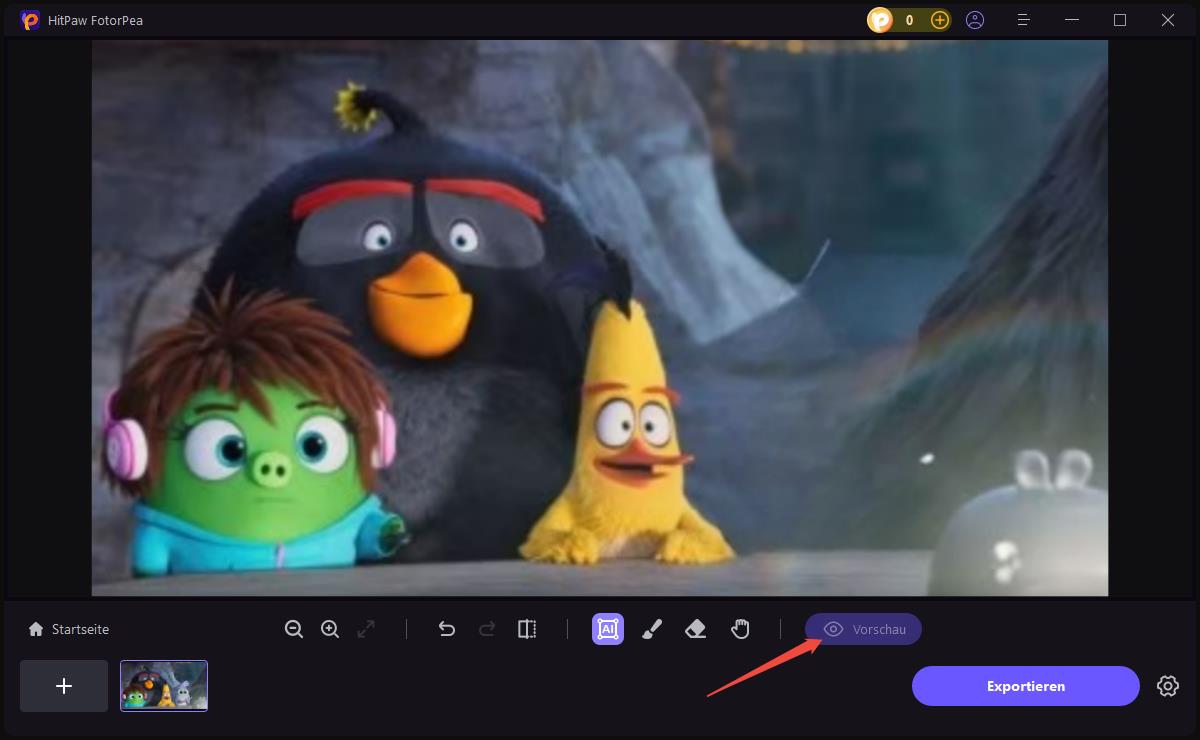The width and height of the screenshot is (1200, 740).
Task: Toggle the Vorschau preview
Action: click(x=863, y=629)
